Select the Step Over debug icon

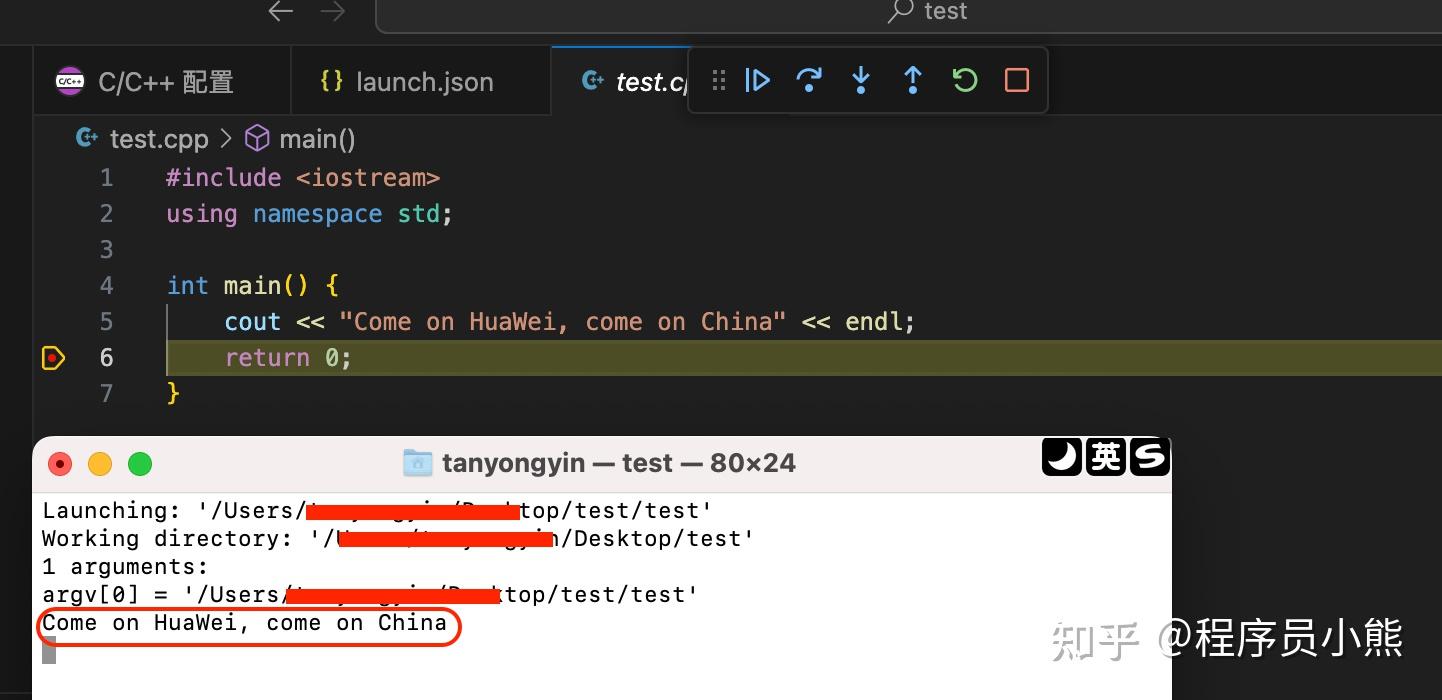click(x=809, y=80)
